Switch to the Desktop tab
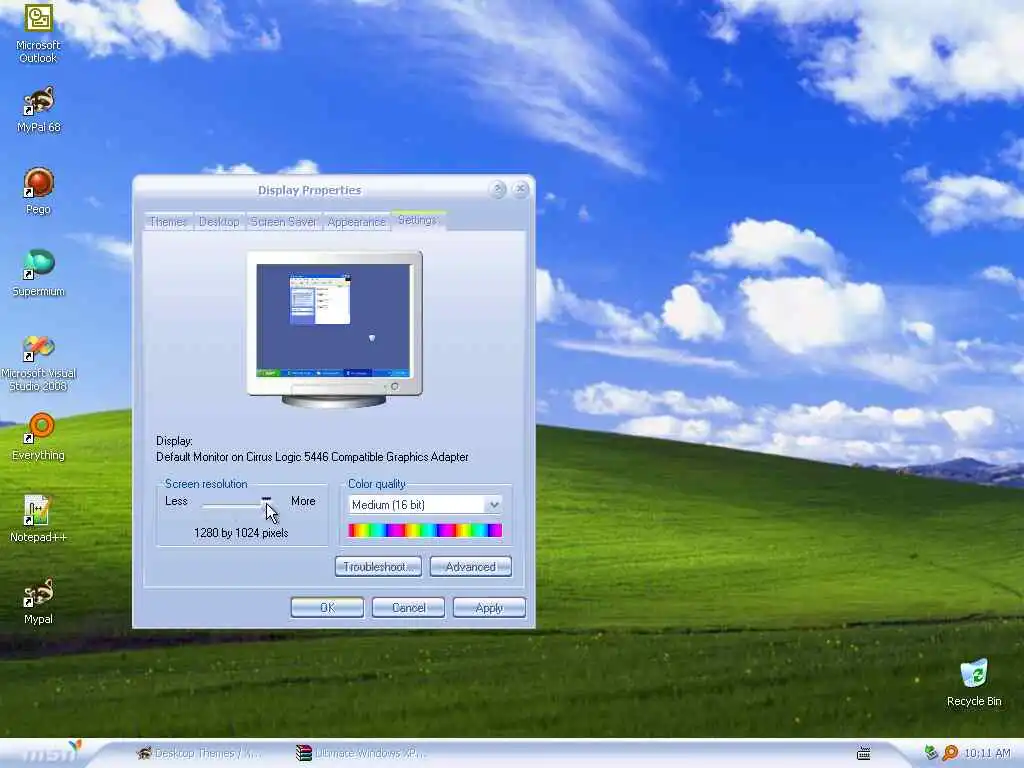 pos(219,221)
